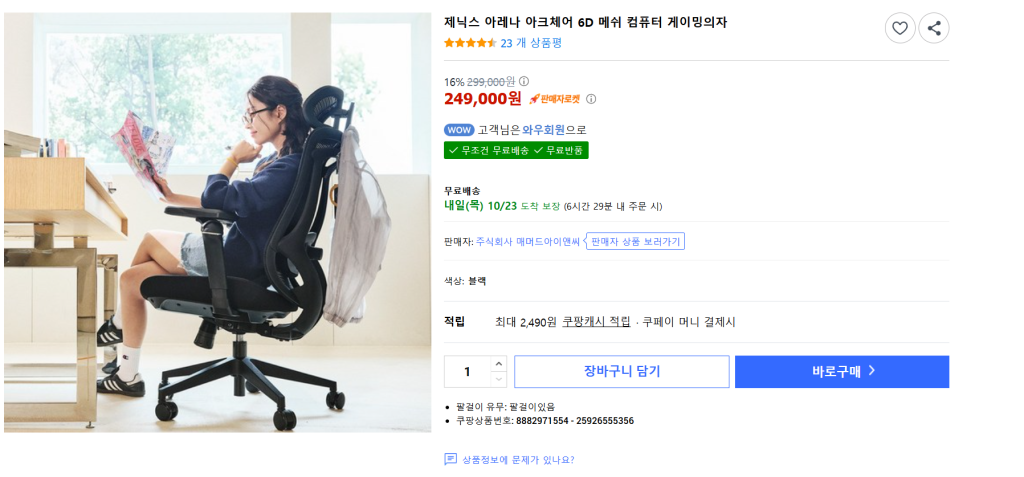Decrease quantity with the down arrow
Image resolution: width=1024 pixels, height=477 pixels.
pos(499,380)
